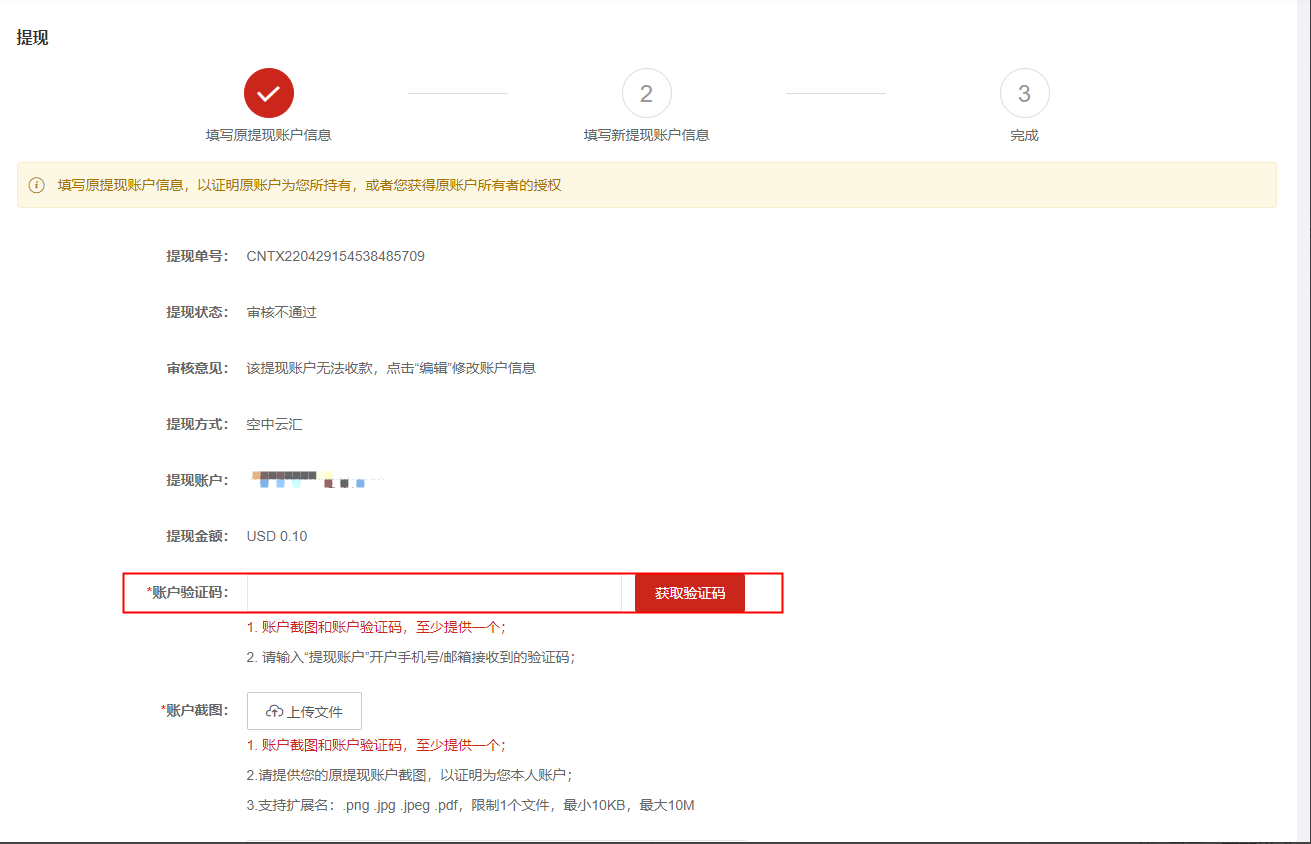Select the 填写原提现账户信息 step label

[268, 135]
